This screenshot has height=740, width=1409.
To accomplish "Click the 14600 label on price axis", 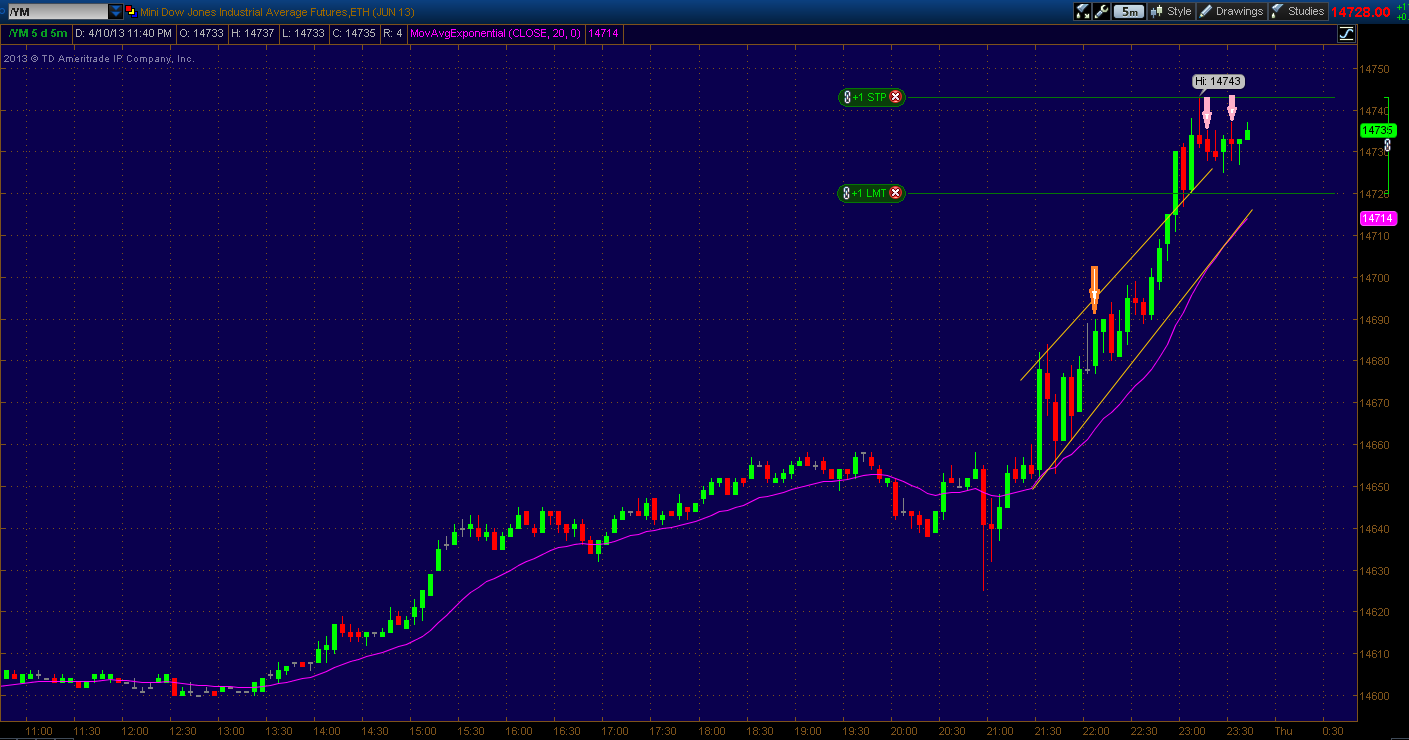I will click(x=1374, y=696).
